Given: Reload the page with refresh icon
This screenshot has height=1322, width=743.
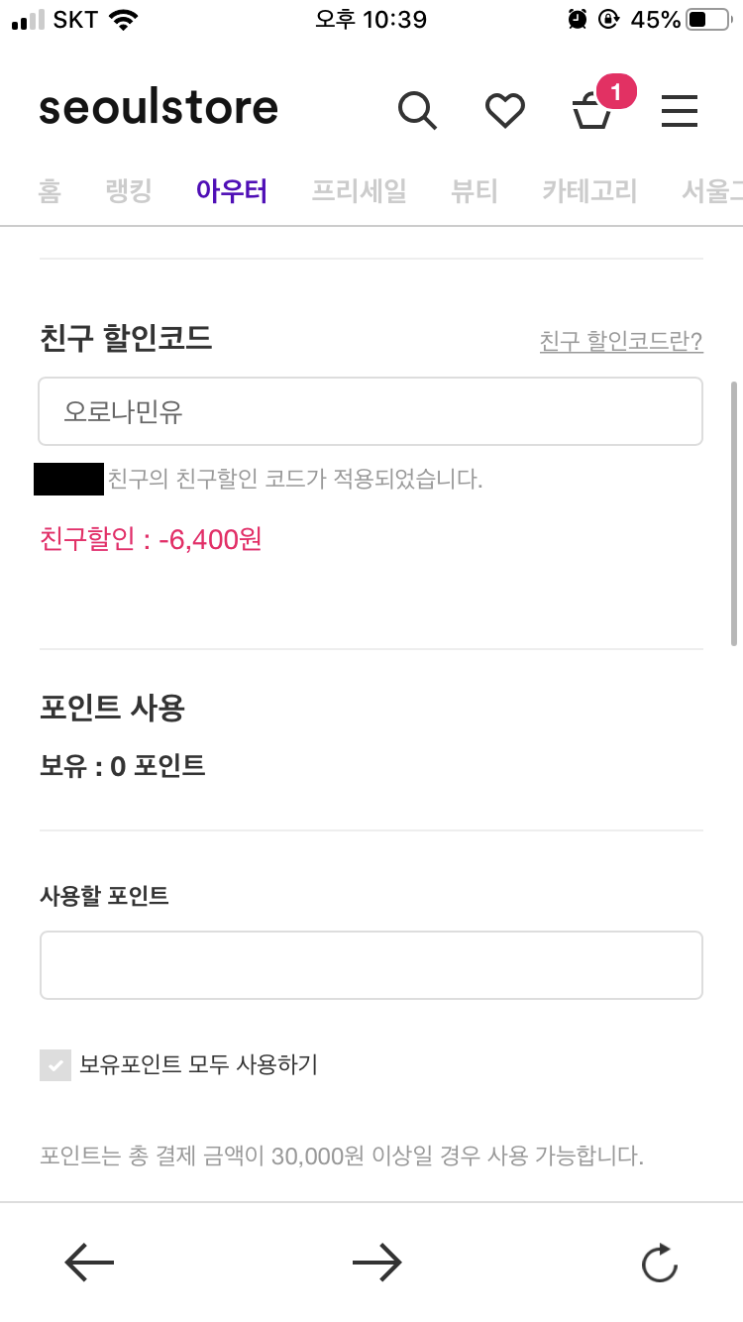Looking at the screenshot, I should pyautogui.click(x=659, y=1263).
